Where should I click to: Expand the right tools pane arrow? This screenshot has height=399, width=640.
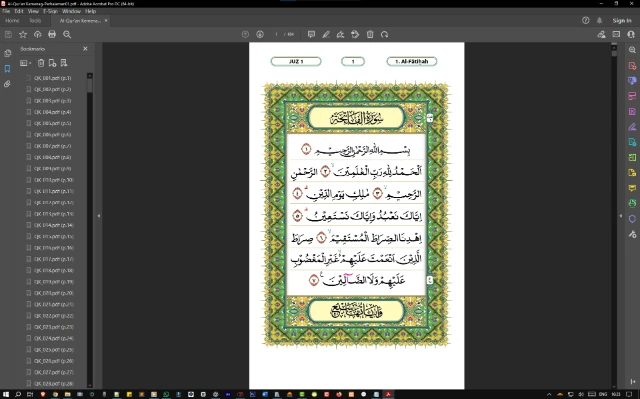621,216
